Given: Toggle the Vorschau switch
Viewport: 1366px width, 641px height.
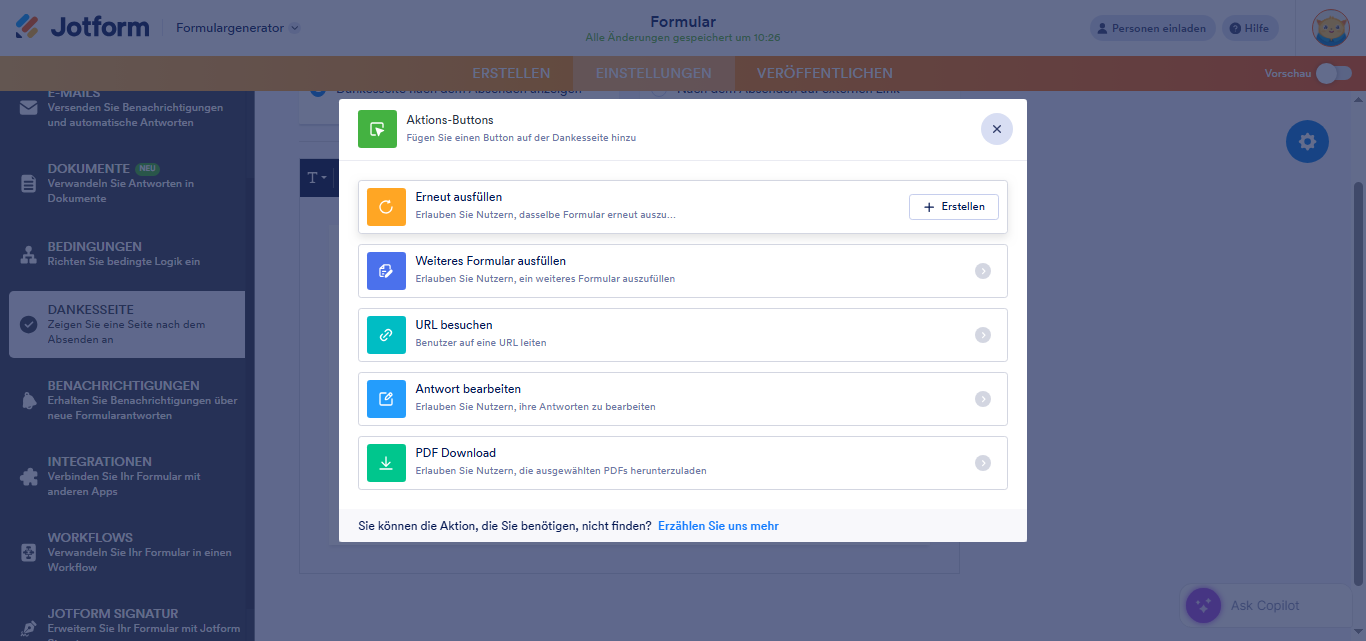Looking at the screenshot, I should click(x=1334, y=73).
